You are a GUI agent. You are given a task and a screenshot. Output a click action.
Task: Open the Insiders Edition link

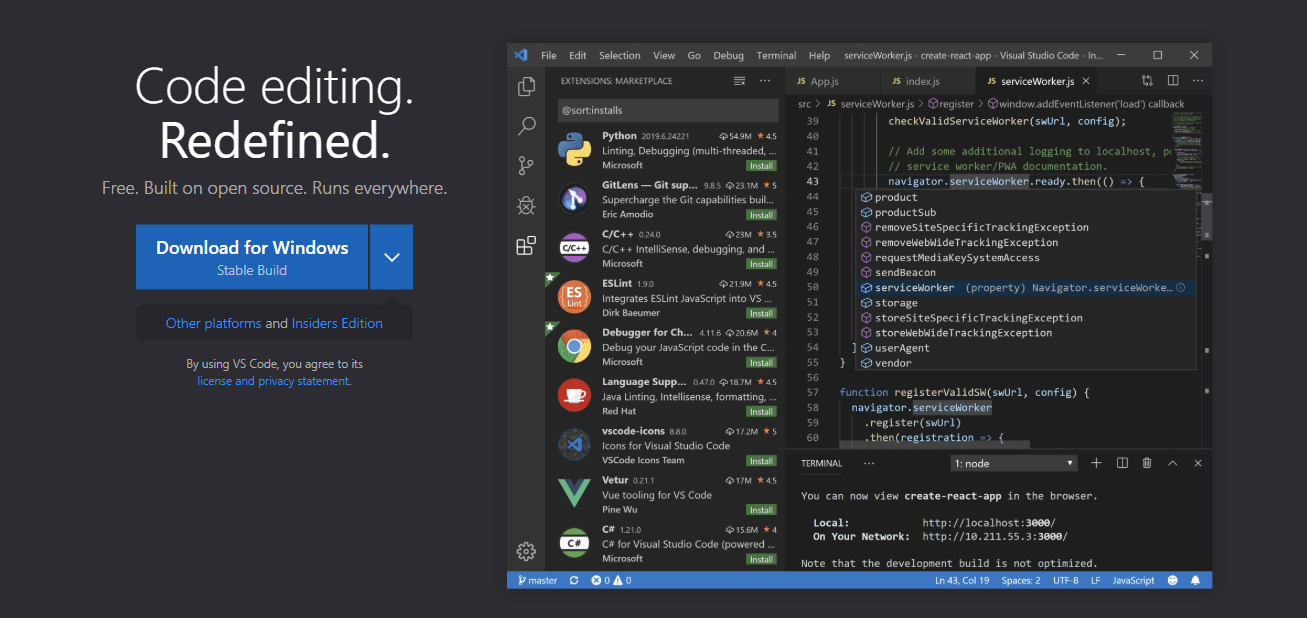(337, 323)
